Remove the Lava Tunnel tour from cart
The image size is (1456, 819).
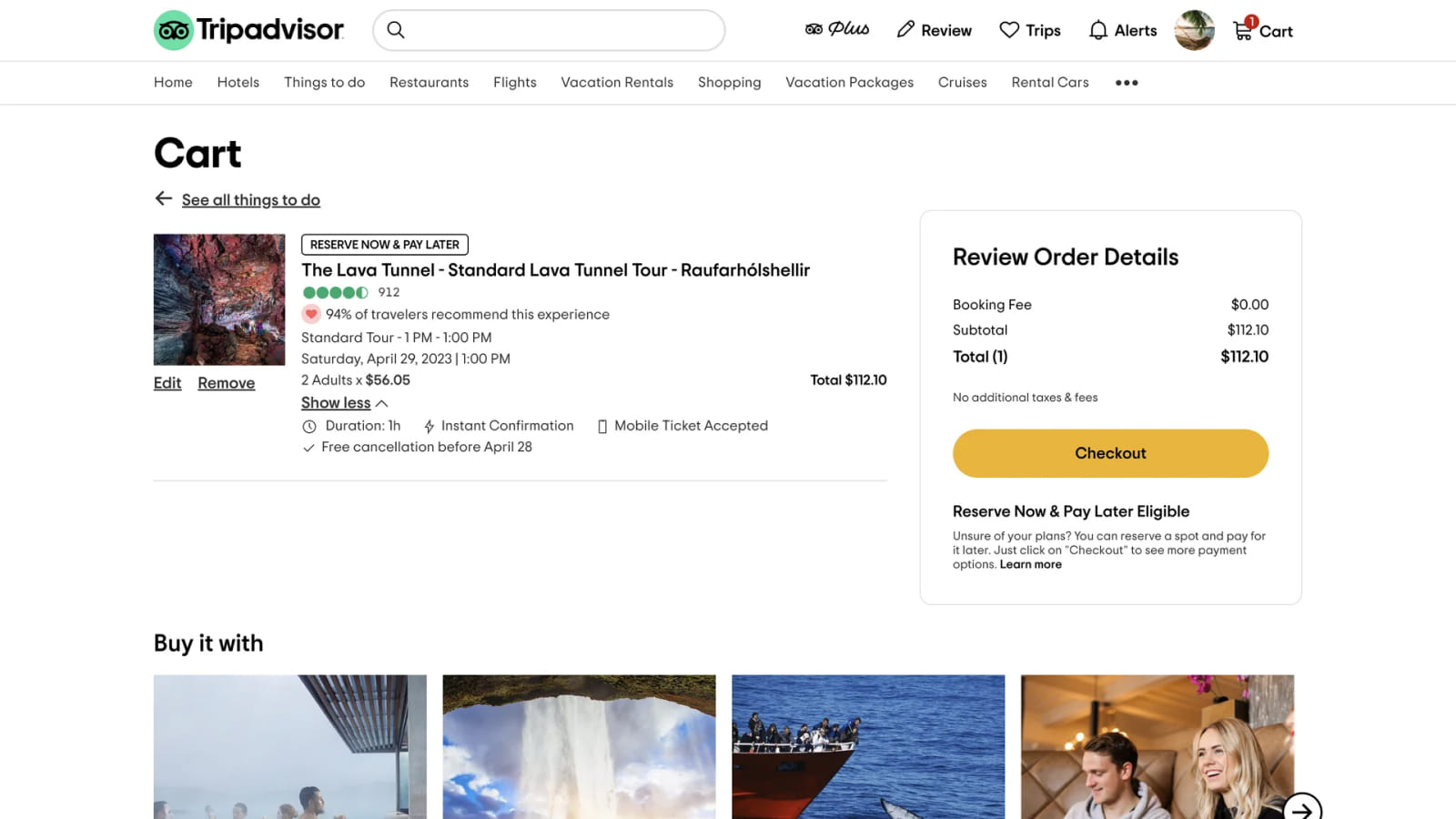tap(226, 382)
